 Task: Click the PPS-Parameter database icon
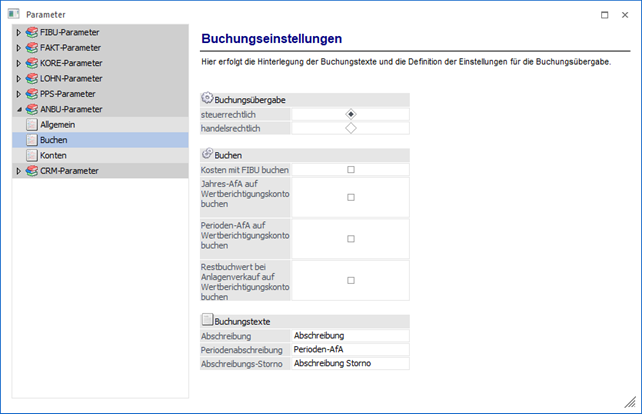click(x=31, y=93)
